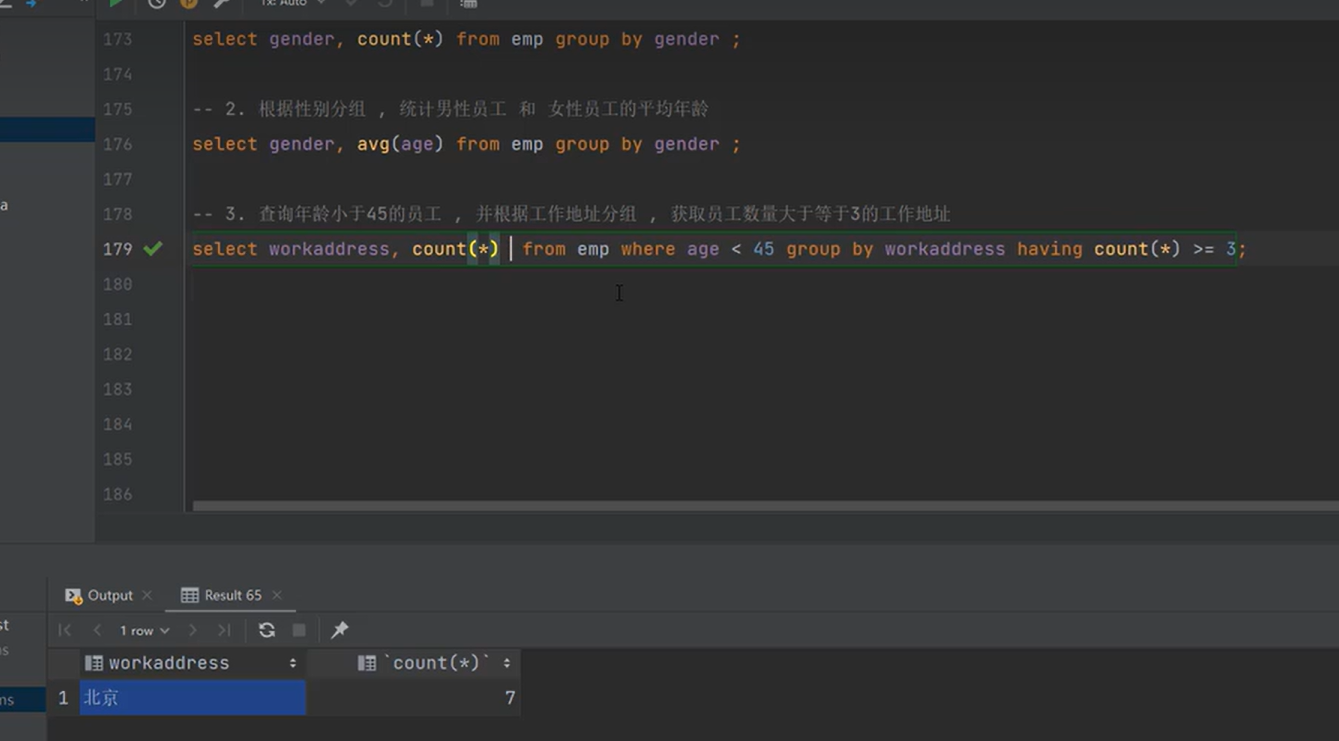Screen dimensions: 1339x741
Task: Pin the Result 65 tab
Action: click(x=340, y=630)
